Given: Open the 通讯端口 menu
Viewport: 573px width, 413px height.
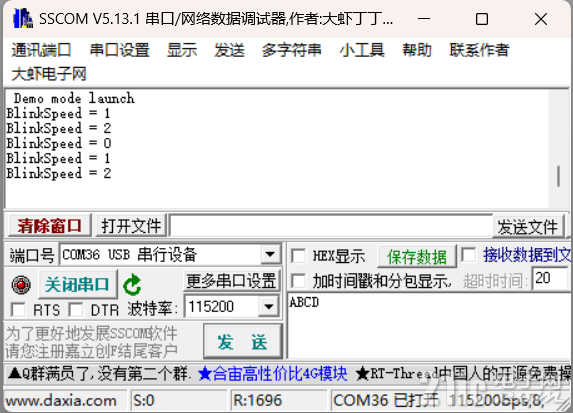Looking at the screenshot, I should (x=41, y=50).
